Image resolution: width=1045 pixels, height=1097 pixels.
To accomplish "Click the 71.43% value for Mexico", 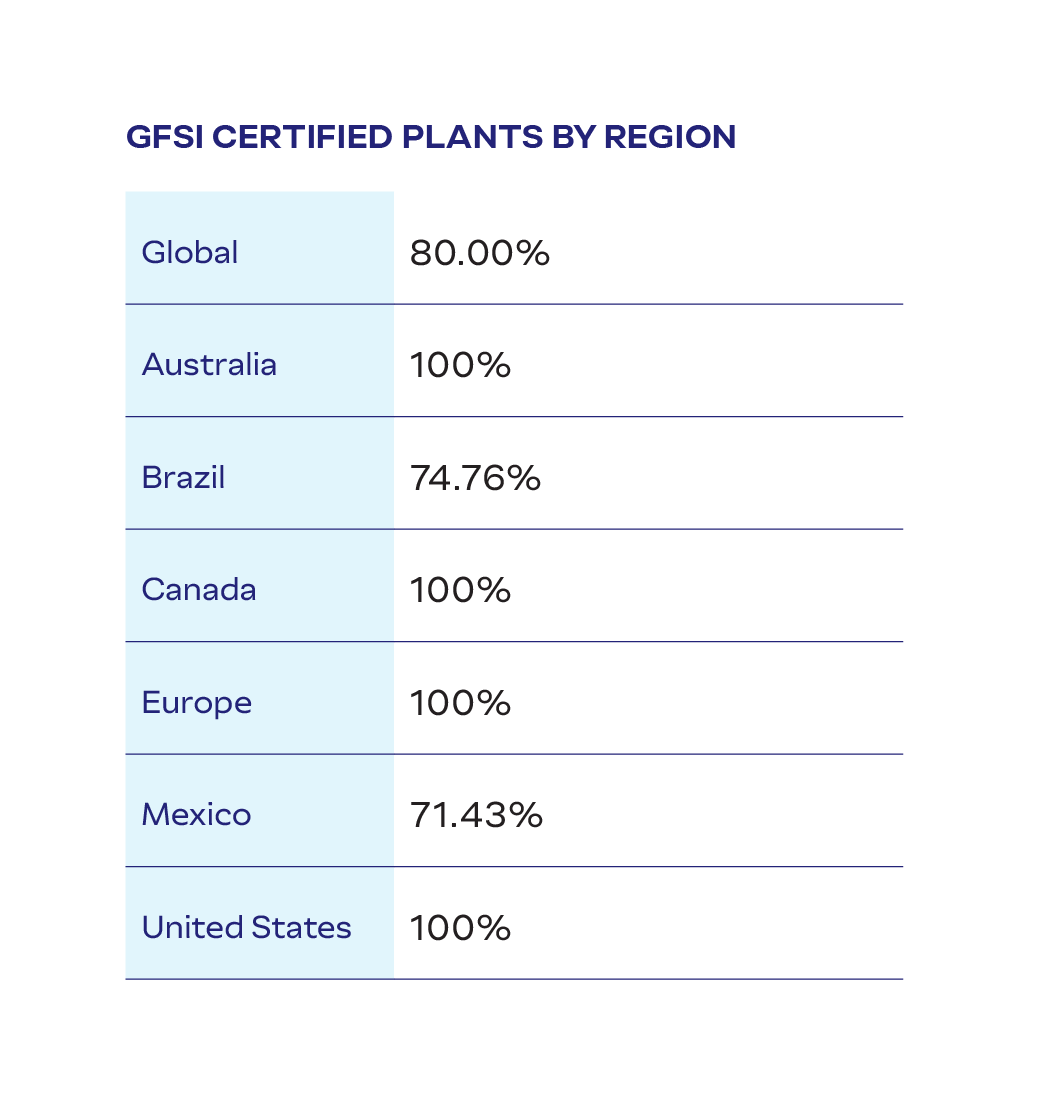I will [x=476, y=815].
